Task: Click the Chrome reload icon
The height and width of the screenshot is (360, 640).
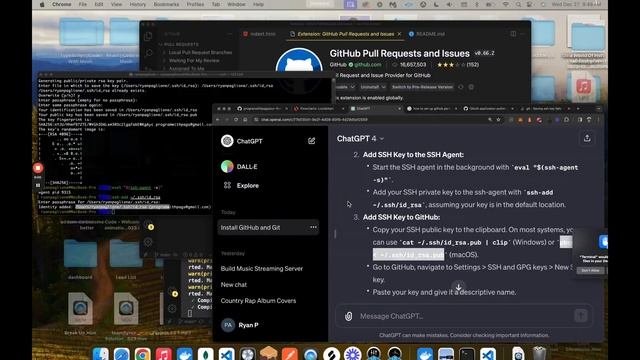Action: coord(236,120)
